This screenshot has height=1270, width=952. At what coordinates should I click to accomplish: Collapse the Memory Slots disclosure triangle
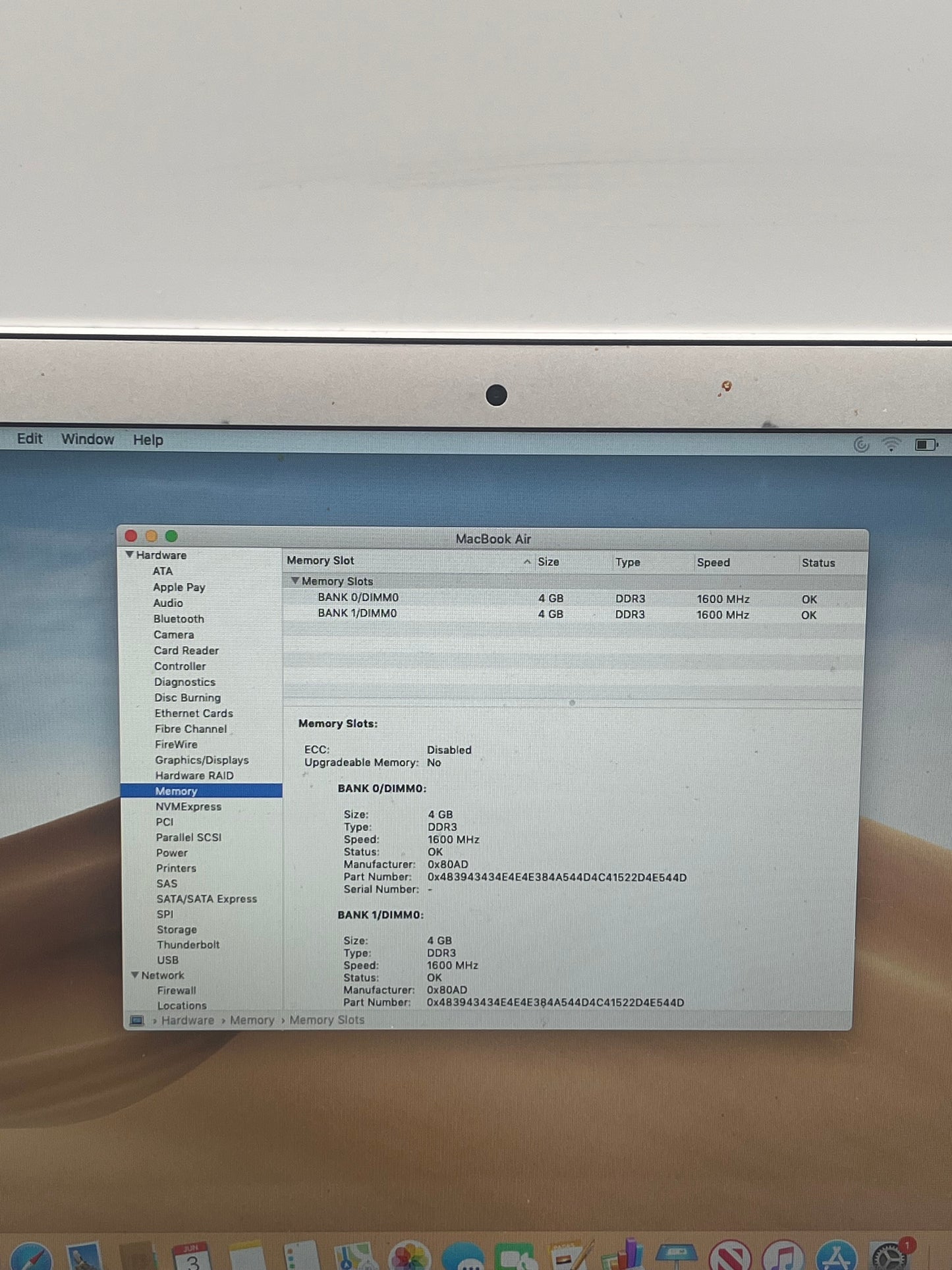pos(295,581)
